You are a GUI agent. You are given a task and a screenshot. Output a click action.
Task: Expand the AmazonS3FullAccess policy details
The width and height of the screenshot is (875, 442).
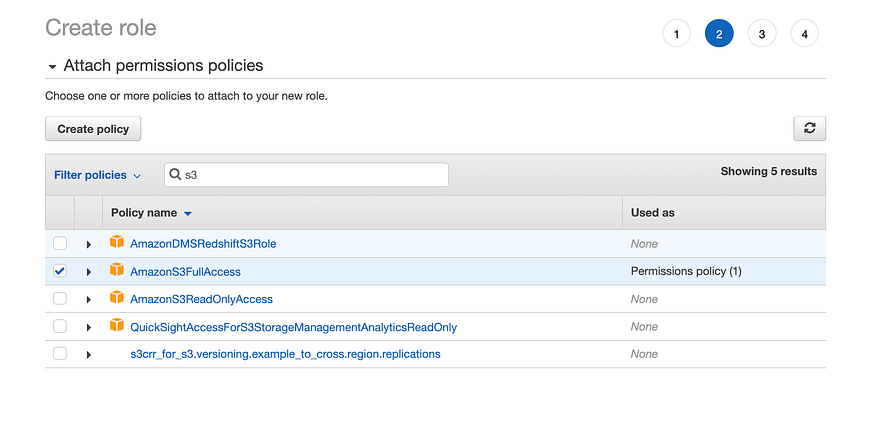(89, 272)
